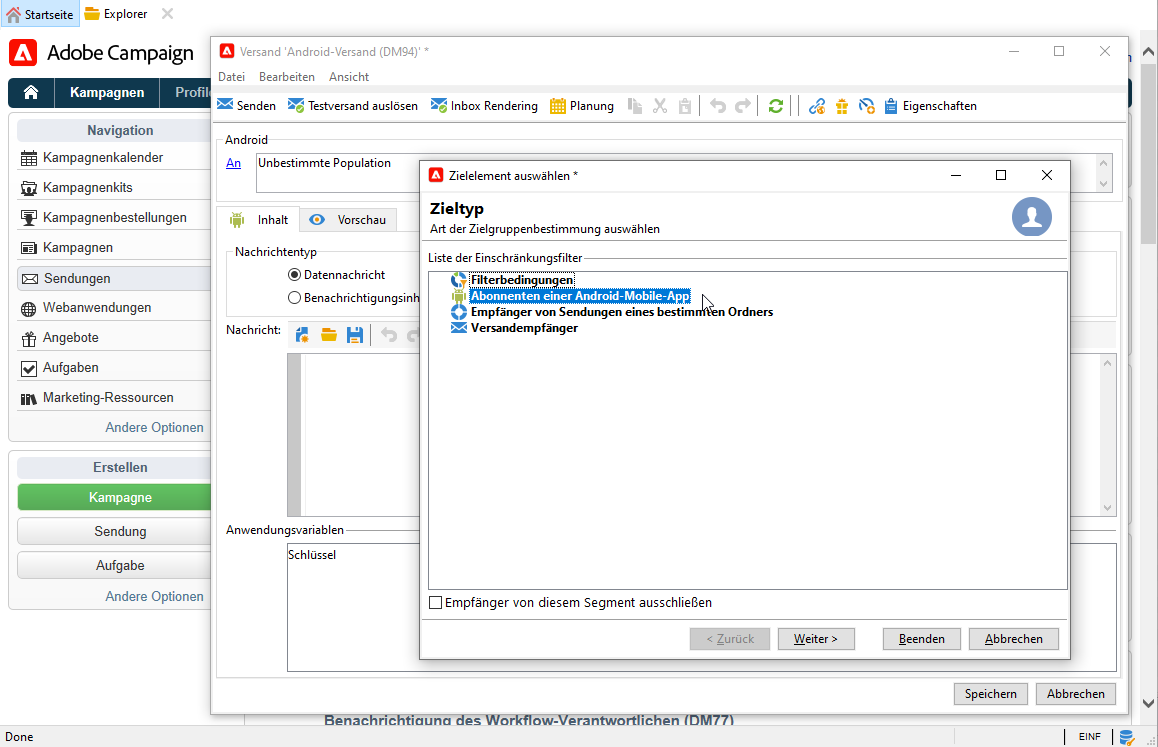1158x747 pixels.
Task: Open the Planung calendar tool
Action: (582, 106)
